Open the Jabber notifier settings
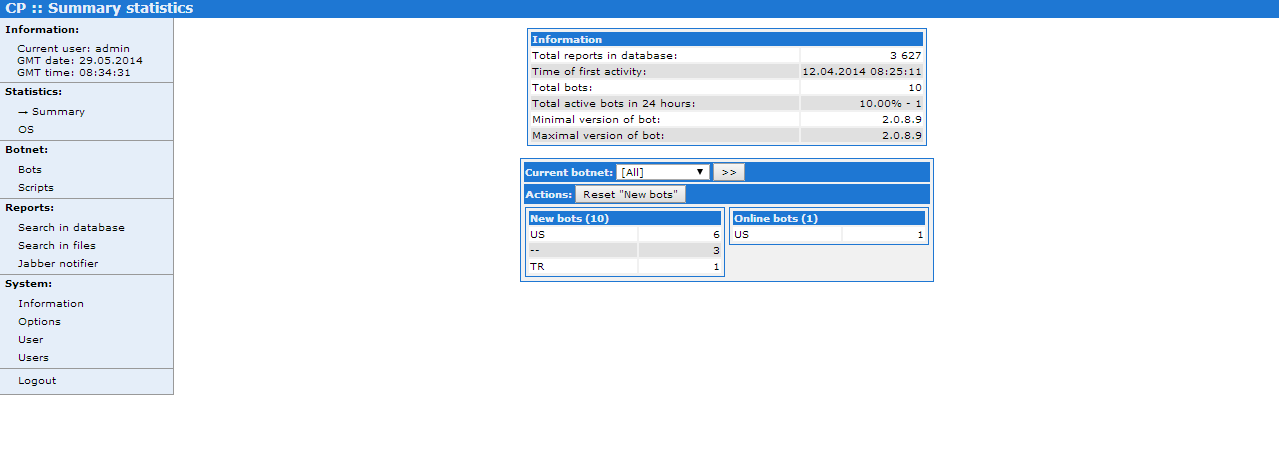This screenshot has height=467, width=1279. tap(58, 264)
